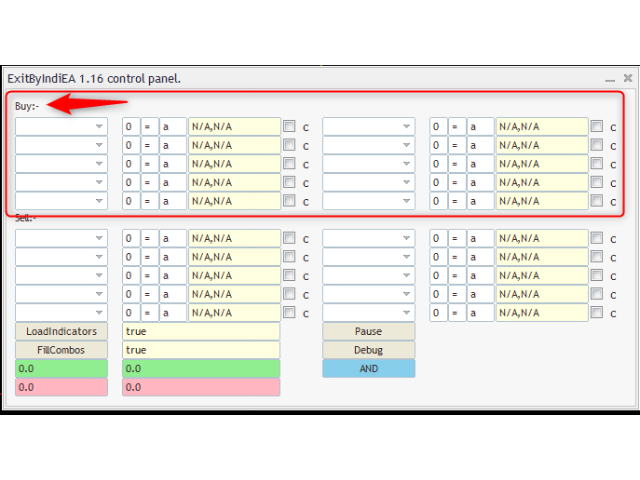The width and height of the screenshot is (640, 480).
Task: Toggle the blue AND logic button
Action: coord(368,368)
